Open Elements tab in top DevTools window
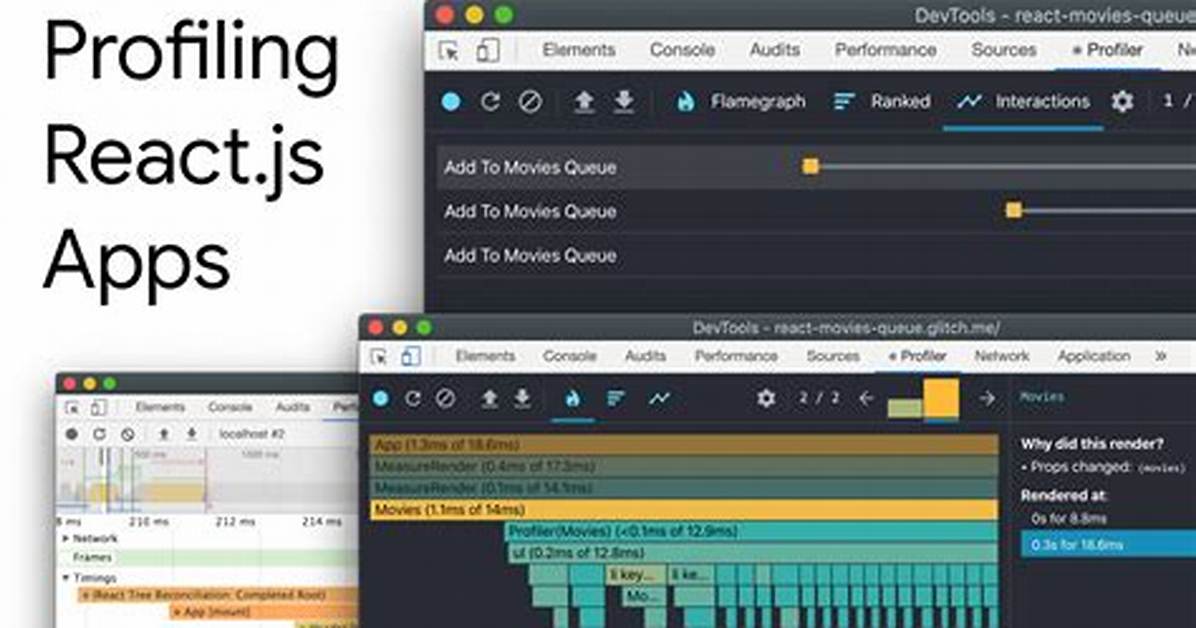The image size is (1196, 628). 579,50
